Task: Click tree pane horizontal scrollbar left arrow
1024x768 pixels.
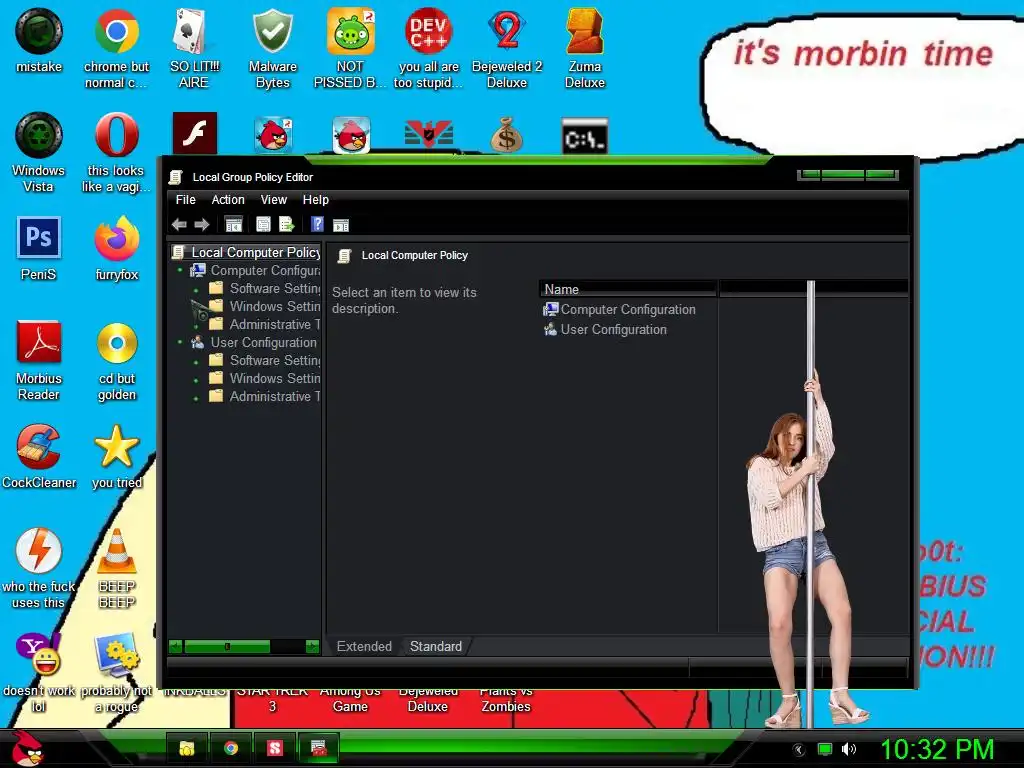Action: click(x=175, y=647)
